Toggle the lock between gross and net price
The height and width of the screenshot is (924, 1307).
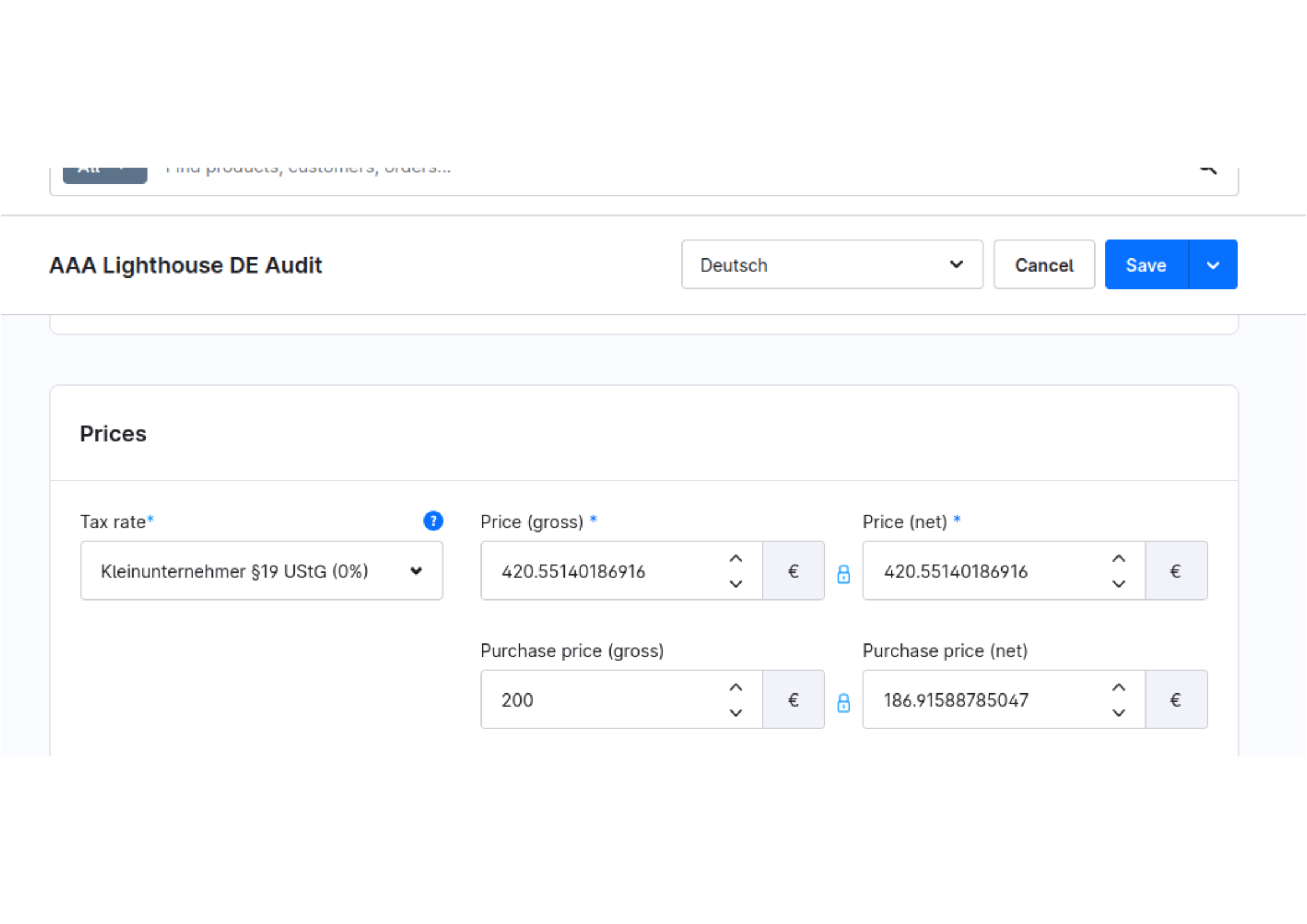[x=843, y=574]
